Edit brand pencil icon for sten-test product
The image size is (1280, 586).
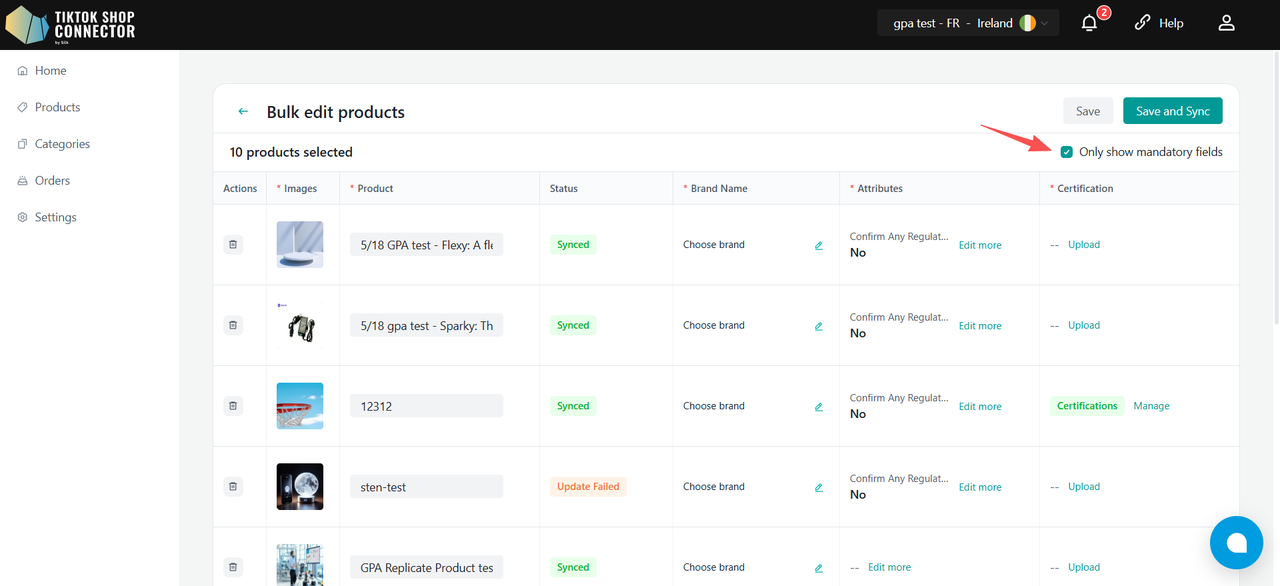tap(819, 487)
